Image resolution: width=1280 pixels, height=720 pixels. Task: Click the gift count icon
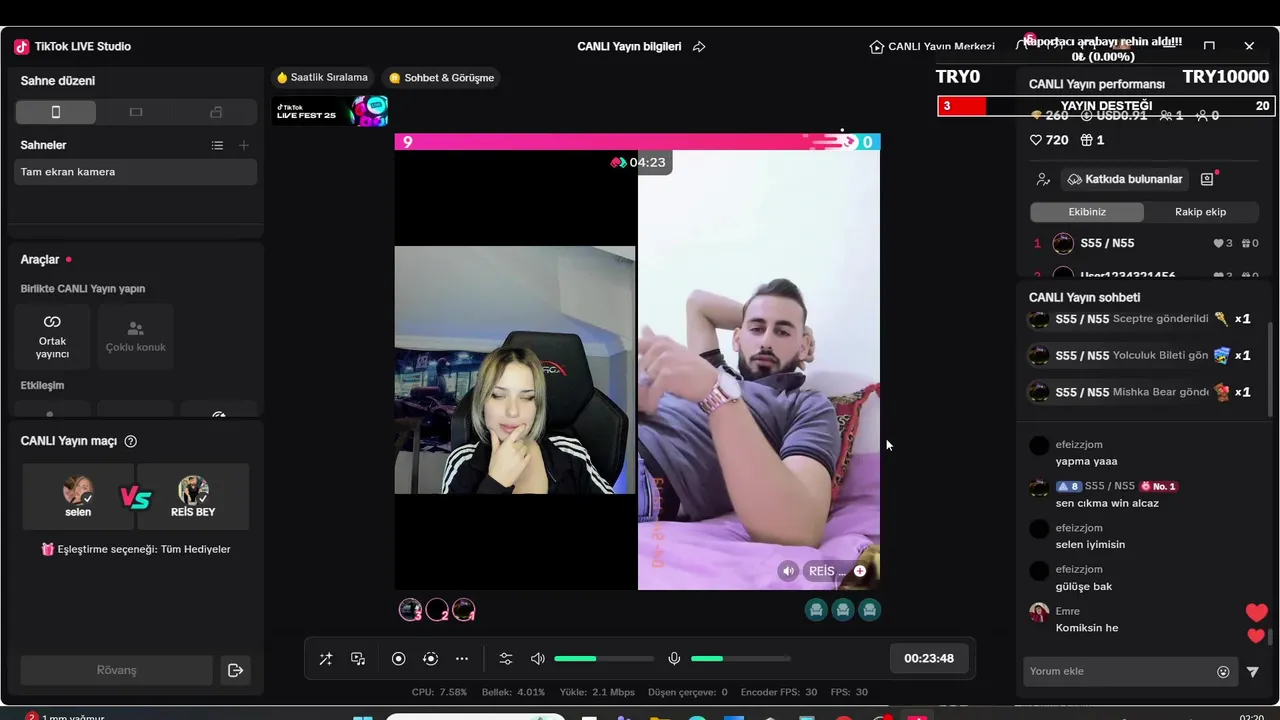[x=1087, y=140]
